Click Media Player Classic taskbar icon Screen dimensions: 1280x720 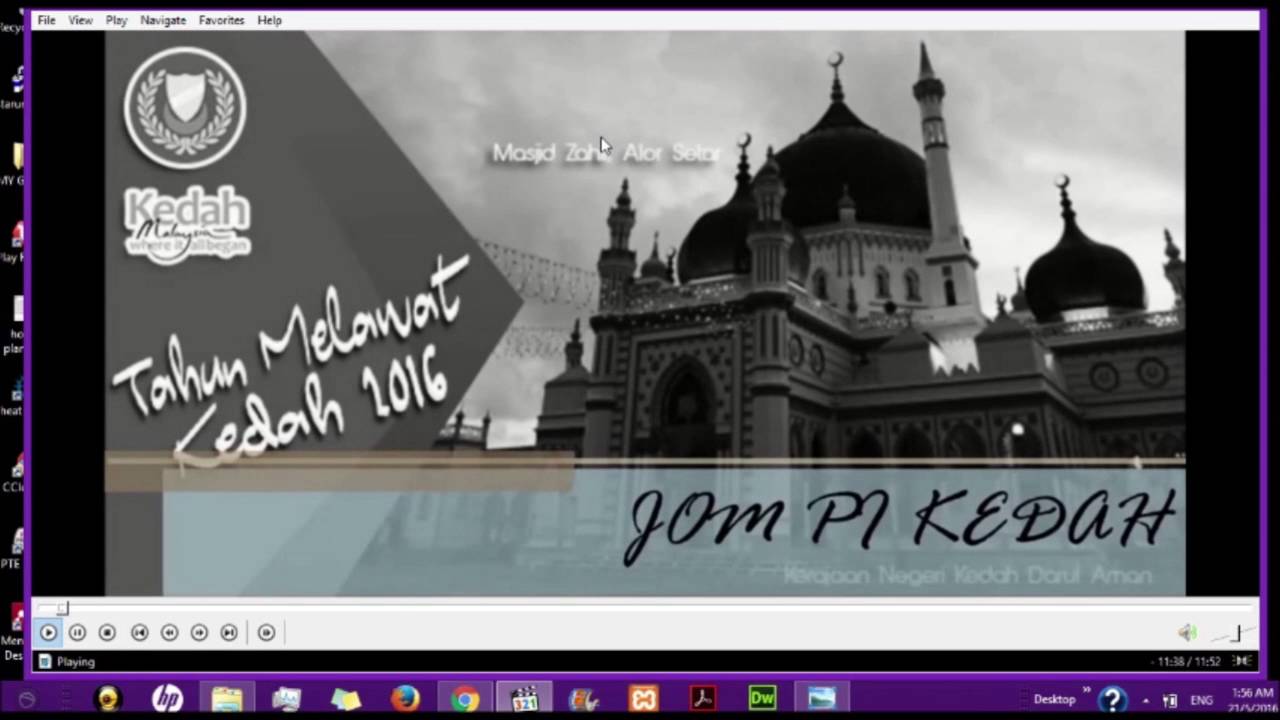(524, 698)
